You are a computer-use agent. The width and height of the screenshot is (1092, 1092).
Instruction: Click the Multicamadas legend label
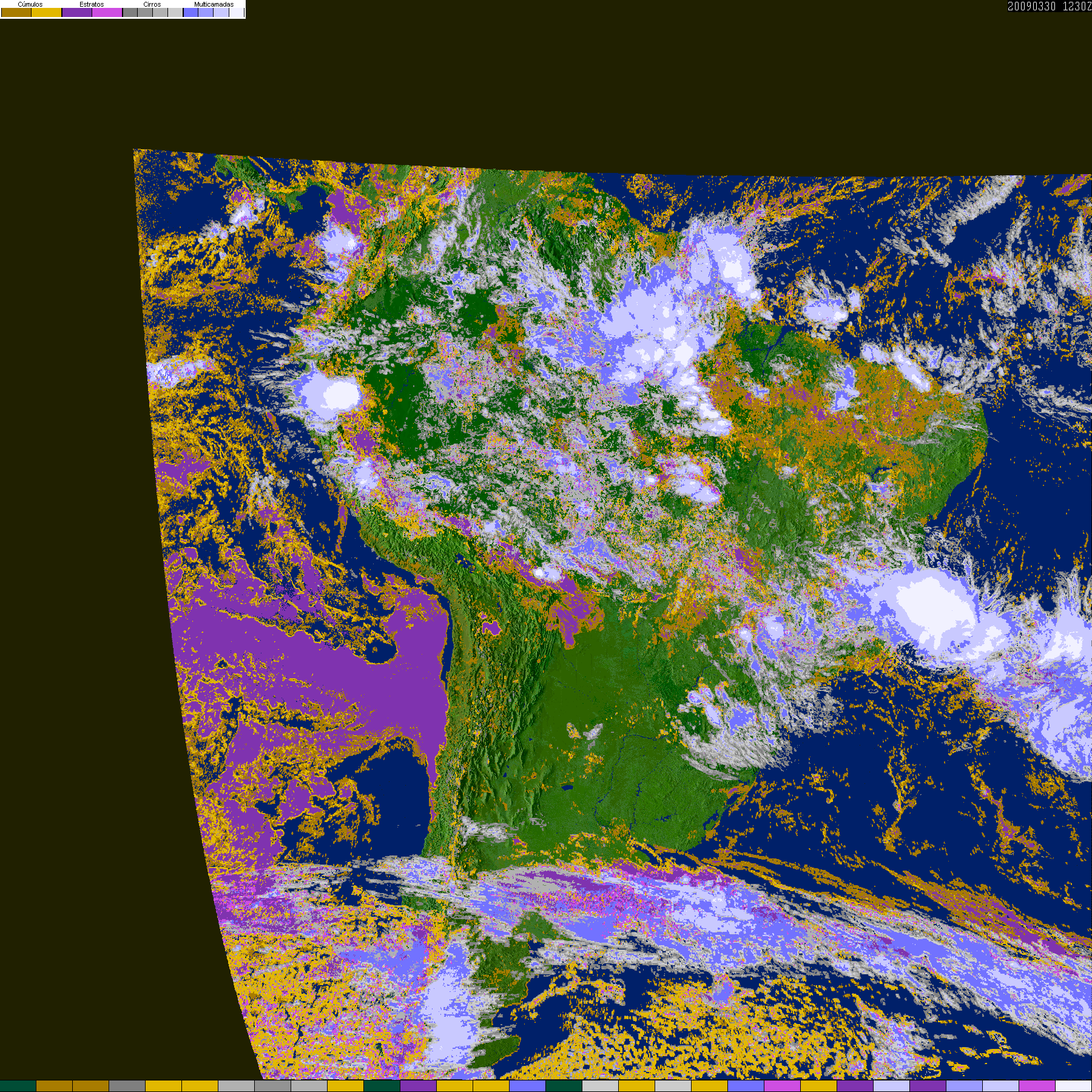214,4
